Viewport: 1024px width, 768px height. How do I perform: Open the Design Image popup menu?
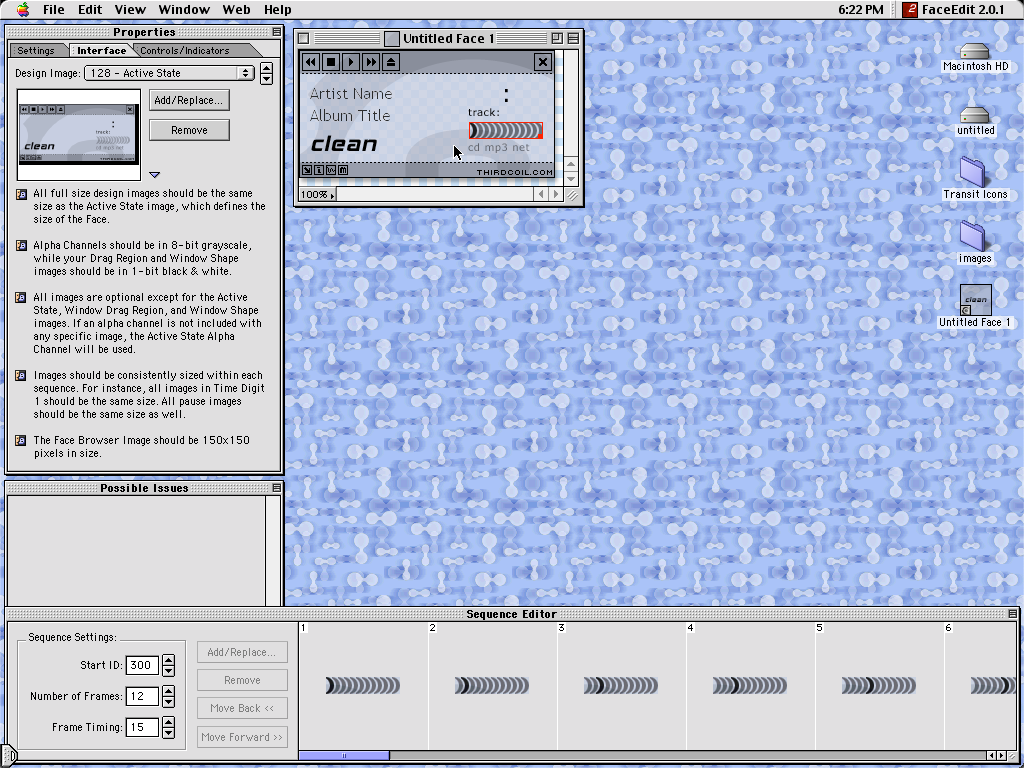tap(169, 73)
